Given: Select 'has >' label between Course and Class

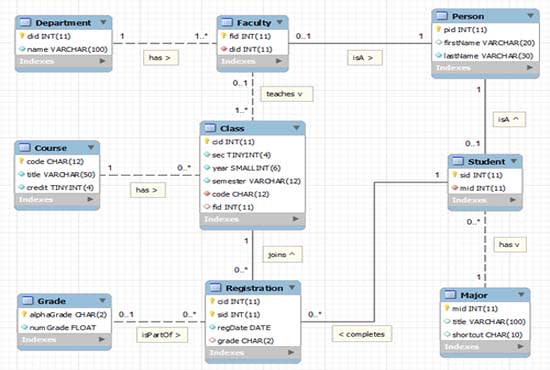Looking at the screenshot, I should (148, 190).
